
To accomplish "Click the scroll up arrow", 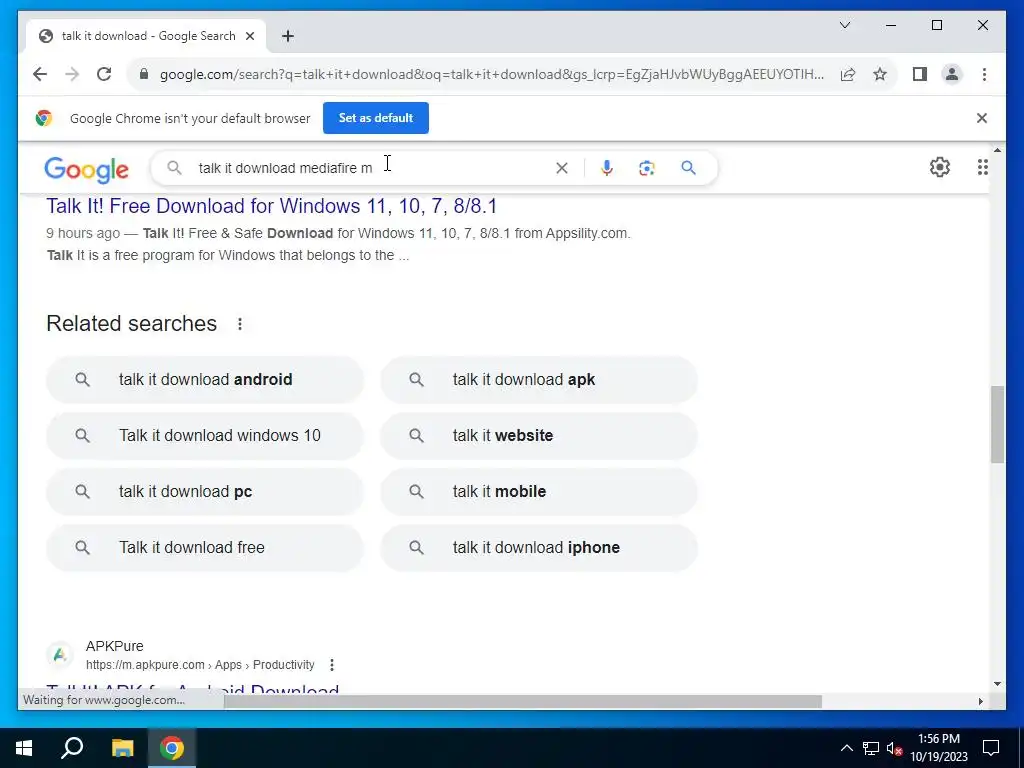I will tap(997, 150).
